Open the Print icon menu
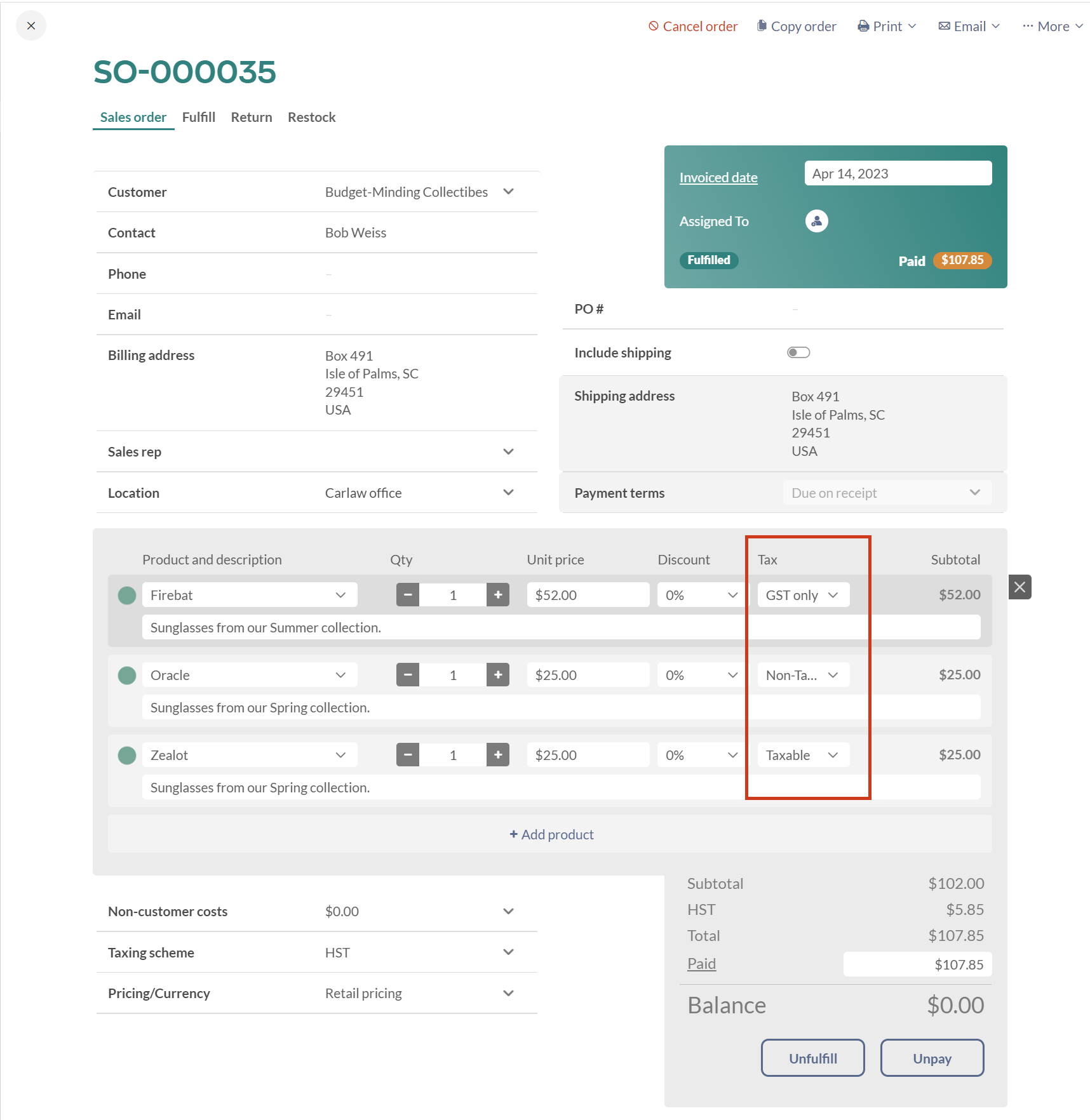 [863, 26]
